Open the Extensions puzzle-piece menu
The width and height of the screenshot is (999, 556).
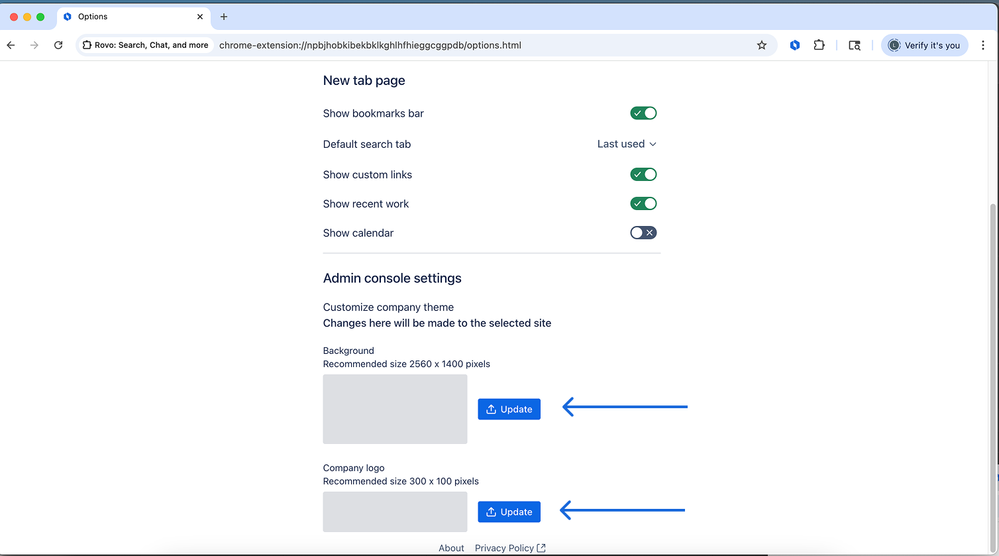(x=819, y=45)
